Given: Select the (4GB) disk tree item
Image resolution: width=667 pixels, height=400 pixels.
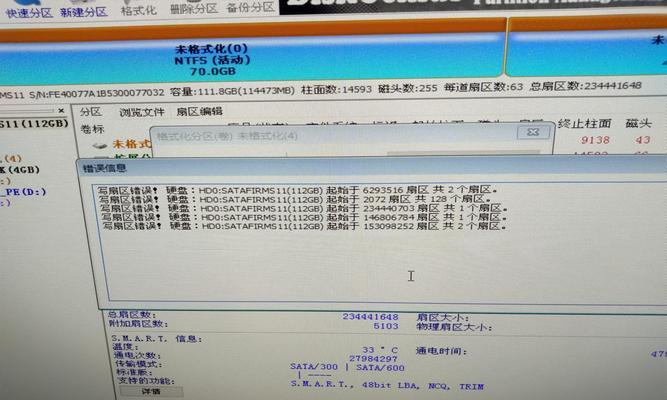Looking at the screenshot, I should click(x=20, y=170).
